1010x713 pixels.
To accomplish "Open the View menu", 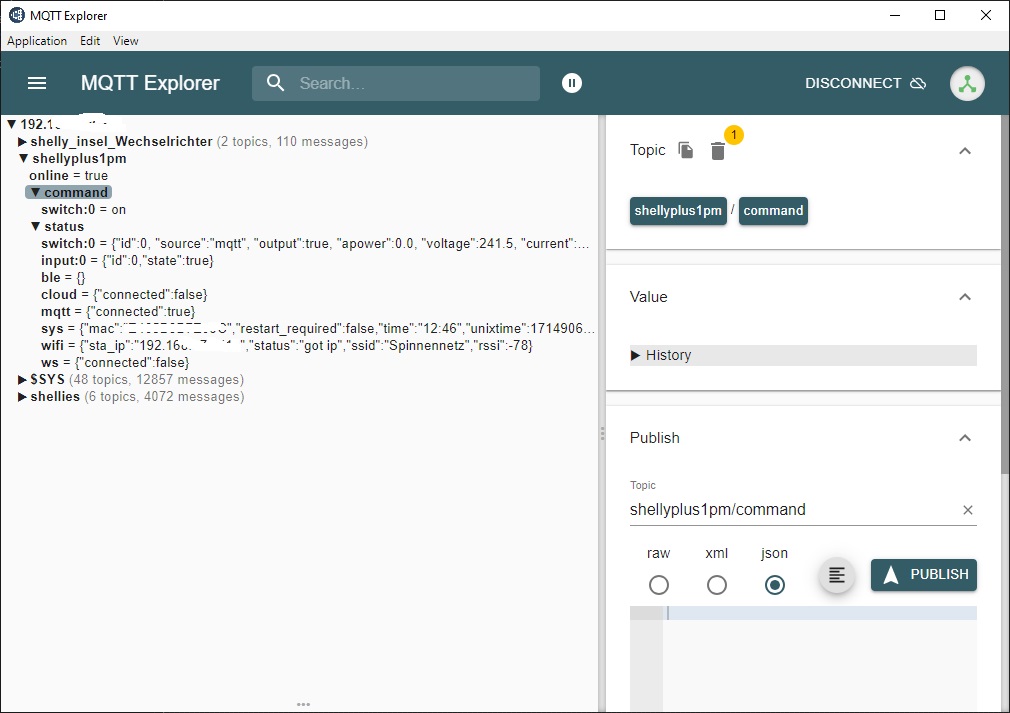I will pyautogui.click(x=126, y=41).
